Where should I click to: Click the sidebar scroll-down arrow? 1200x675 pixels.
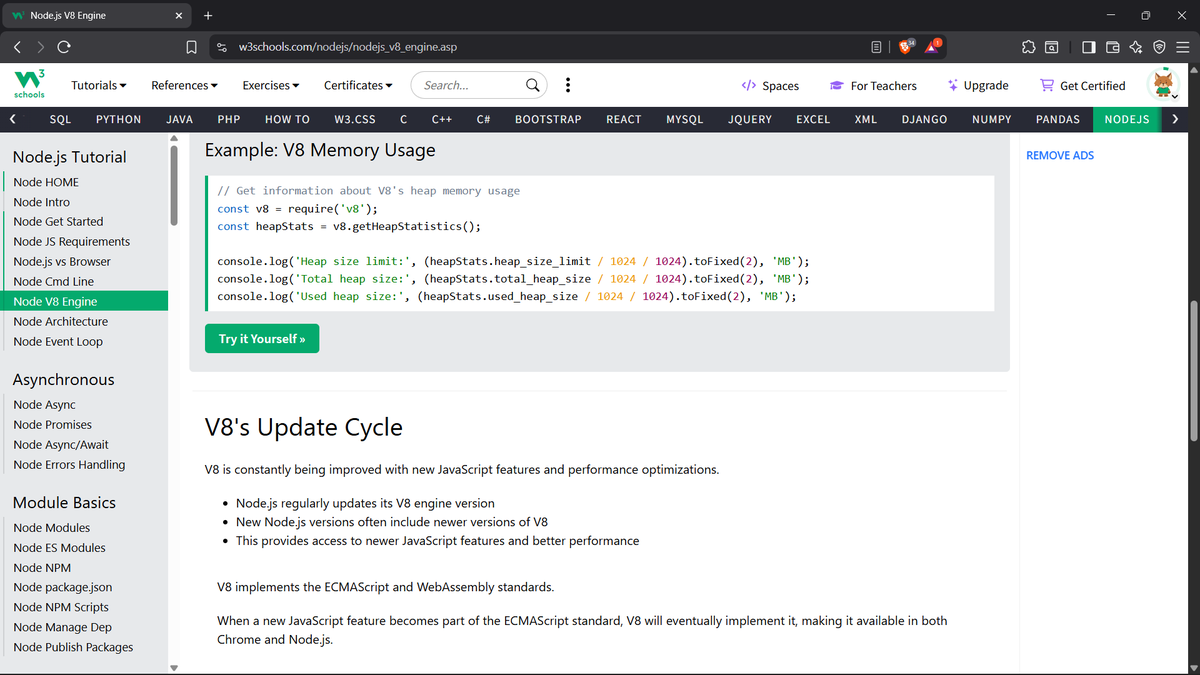click(x=174, y=667)
